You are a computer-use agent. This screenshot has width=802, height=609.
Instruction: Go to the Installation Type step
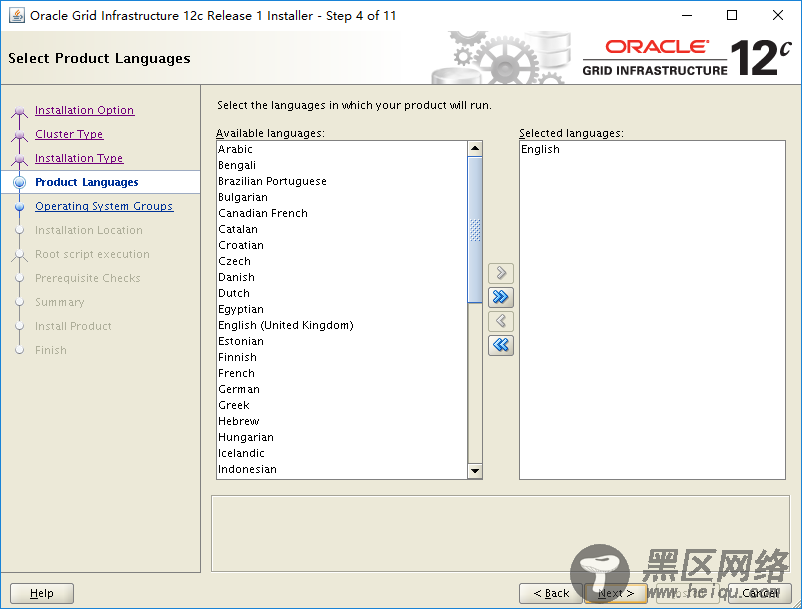(x=79, y=158)
